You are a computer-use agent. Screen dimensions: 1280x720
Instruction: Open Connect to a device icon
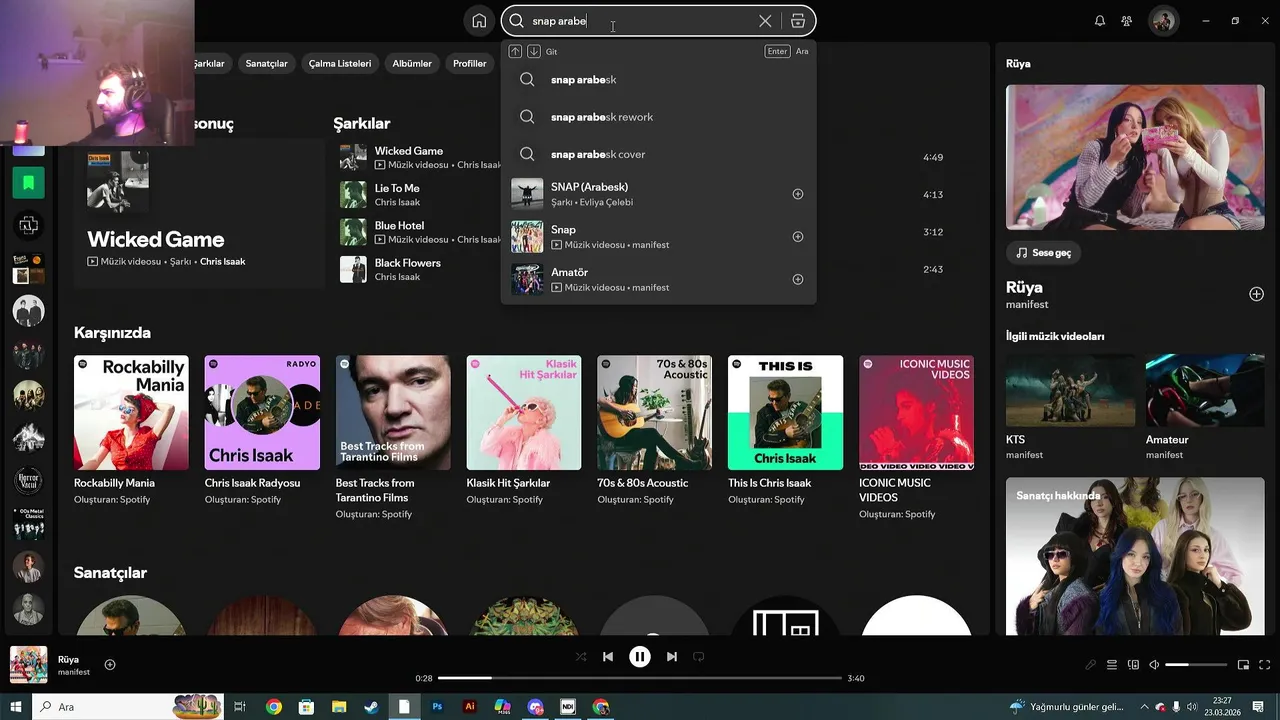click(x=1133, y=665)
